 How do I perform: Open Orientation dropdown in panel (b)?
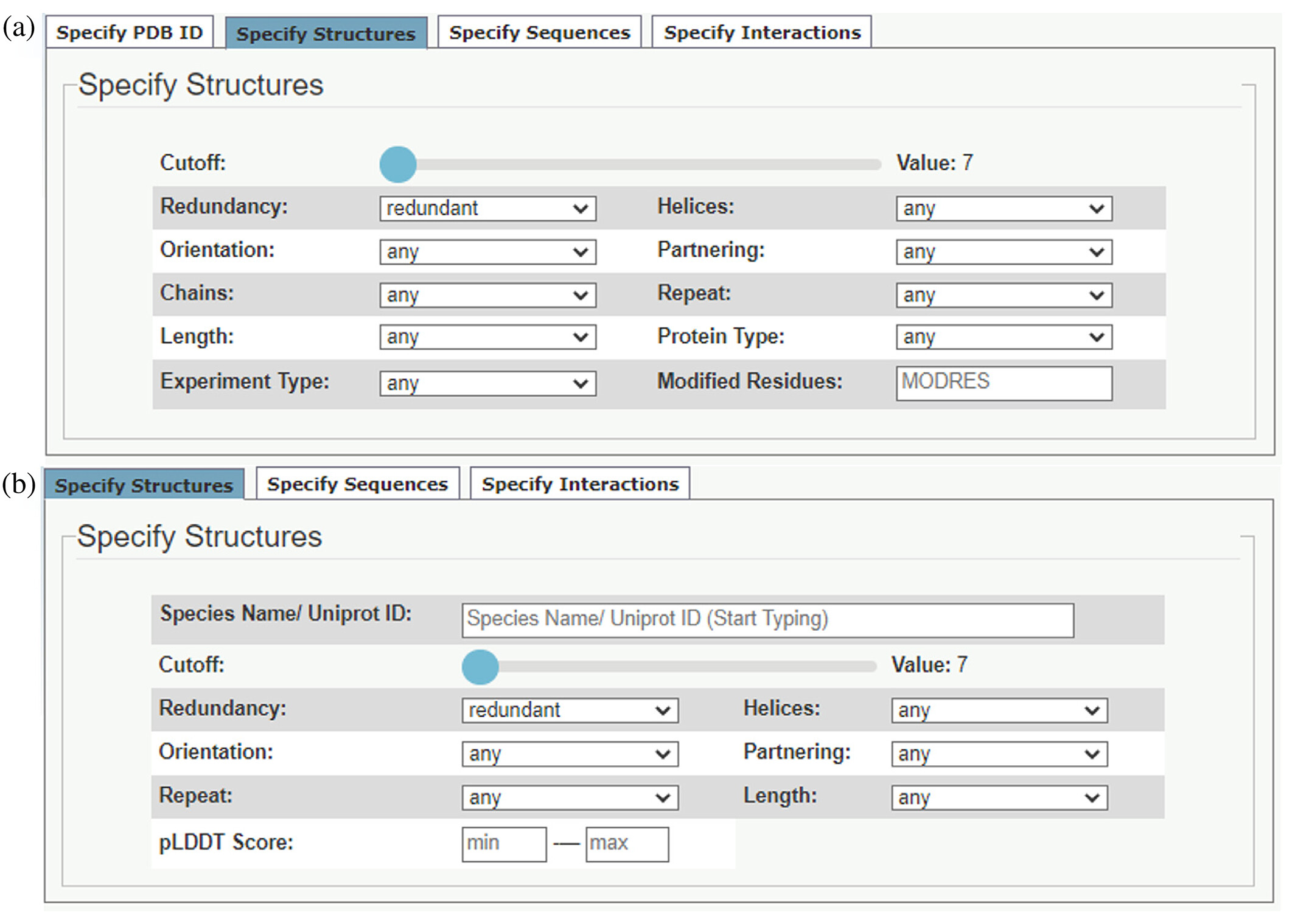pyautogui.click(x=570, y=754)
